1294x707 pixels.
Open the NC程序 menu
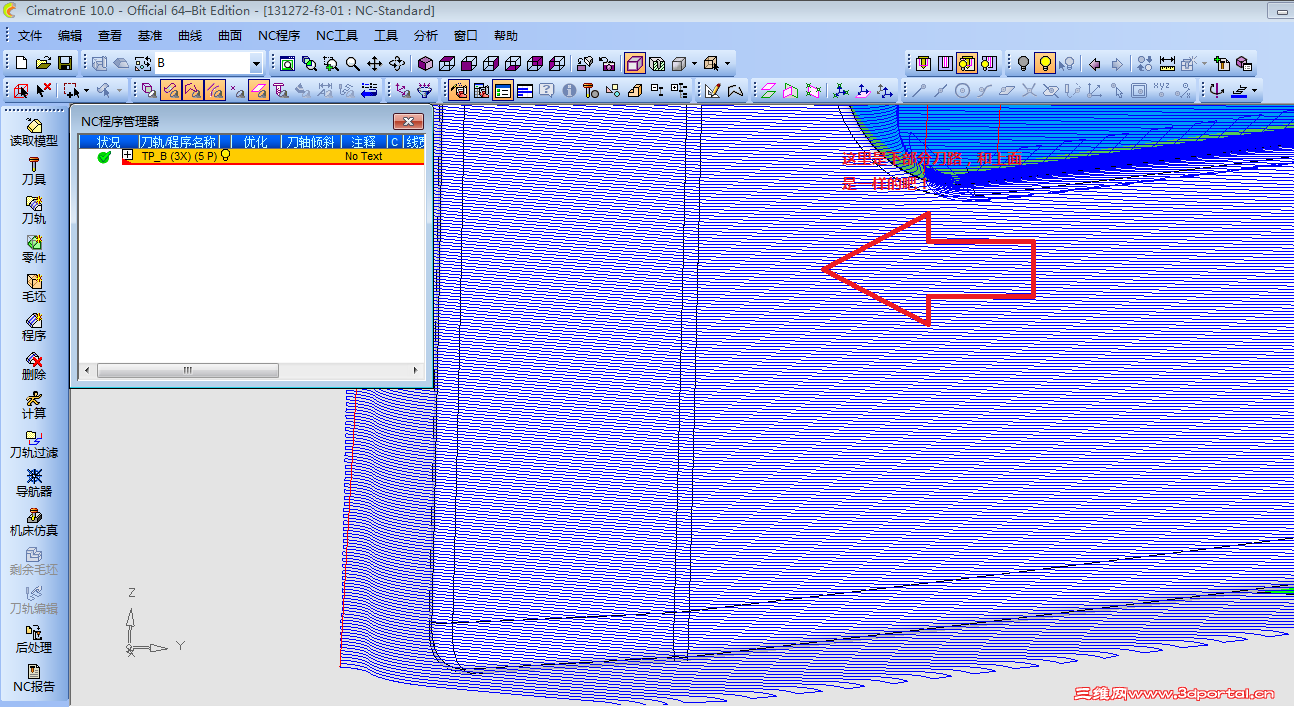(279, 35)
